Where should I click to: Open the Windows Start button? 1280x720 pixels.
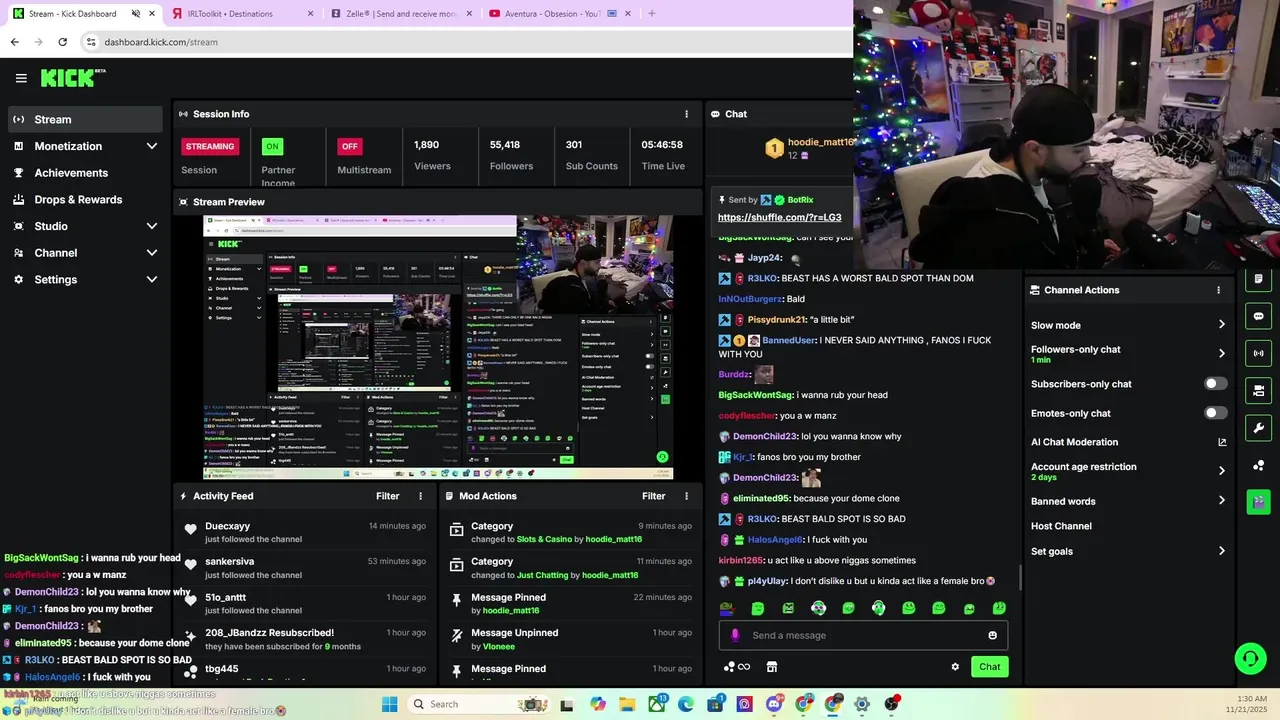[x=389, y=704]
